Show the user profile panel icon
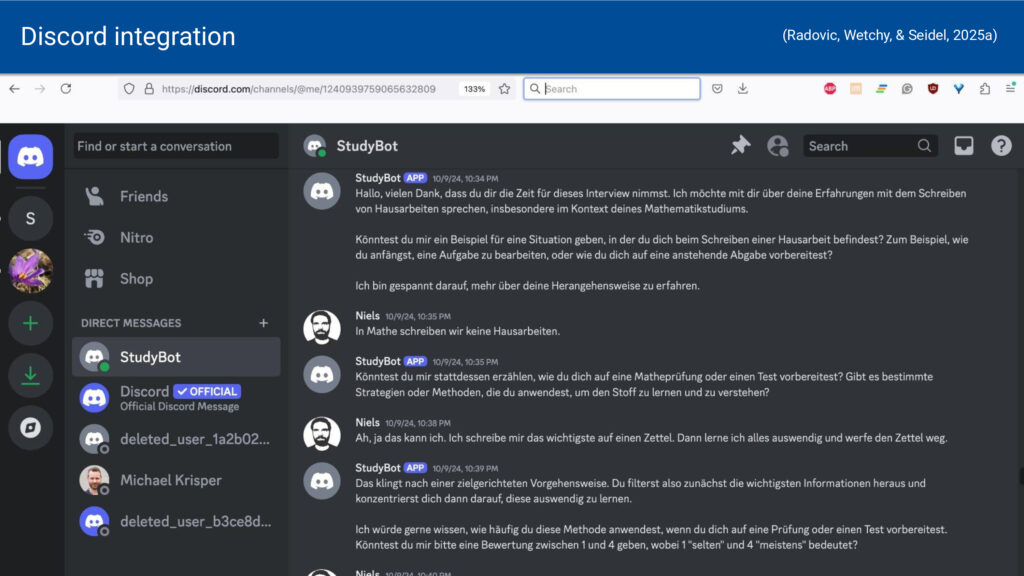The image size is (1024, 576). click(x=778, y=146)
